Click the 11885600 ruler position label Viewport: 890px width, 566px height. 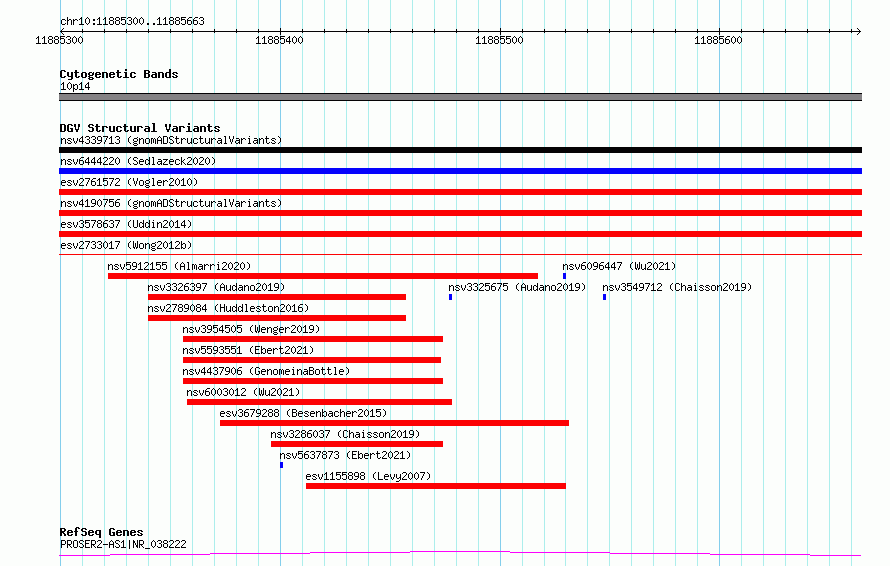[x=718, y=40]
